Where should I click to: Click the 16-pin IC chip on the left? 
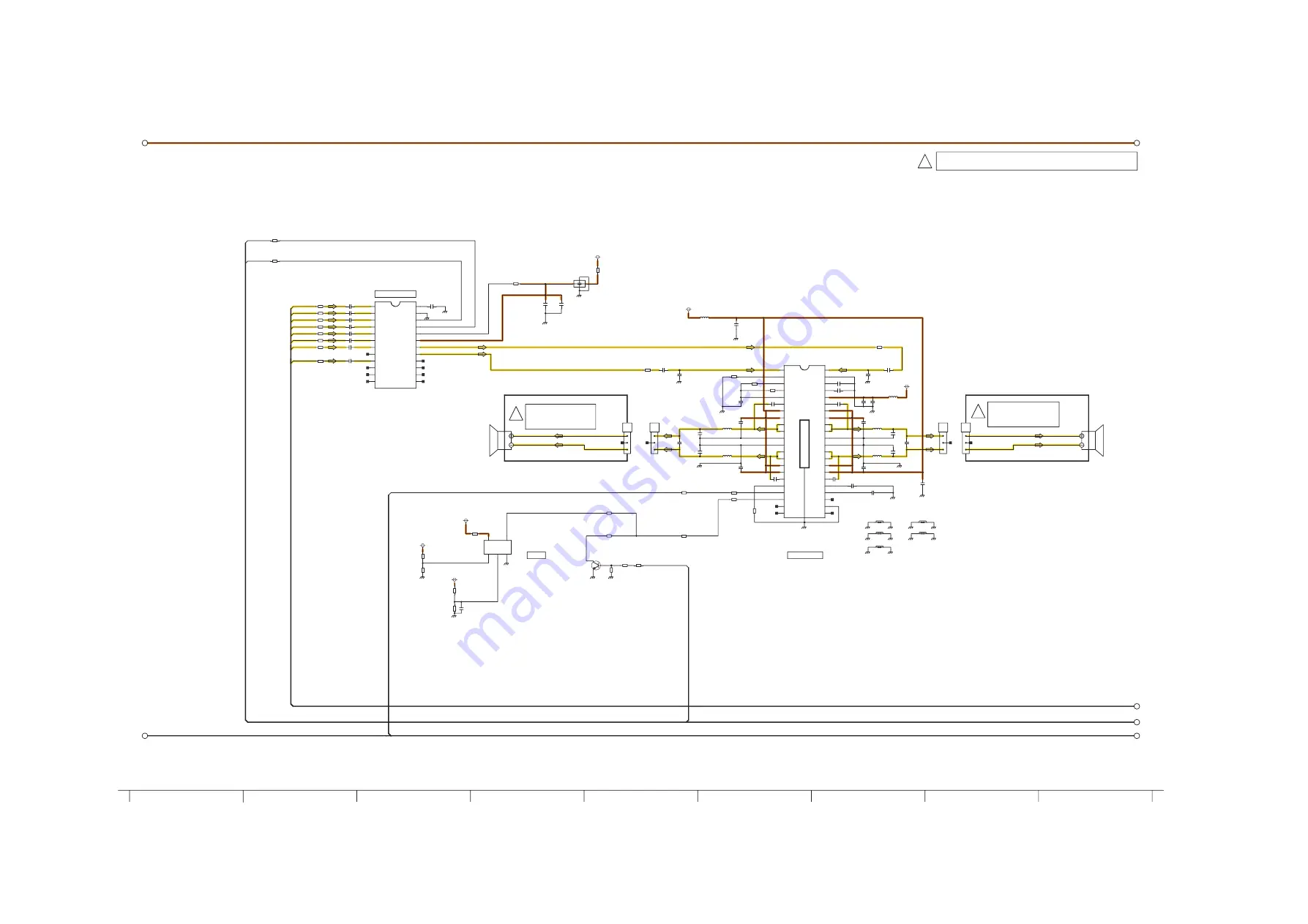tap(395, 345)
